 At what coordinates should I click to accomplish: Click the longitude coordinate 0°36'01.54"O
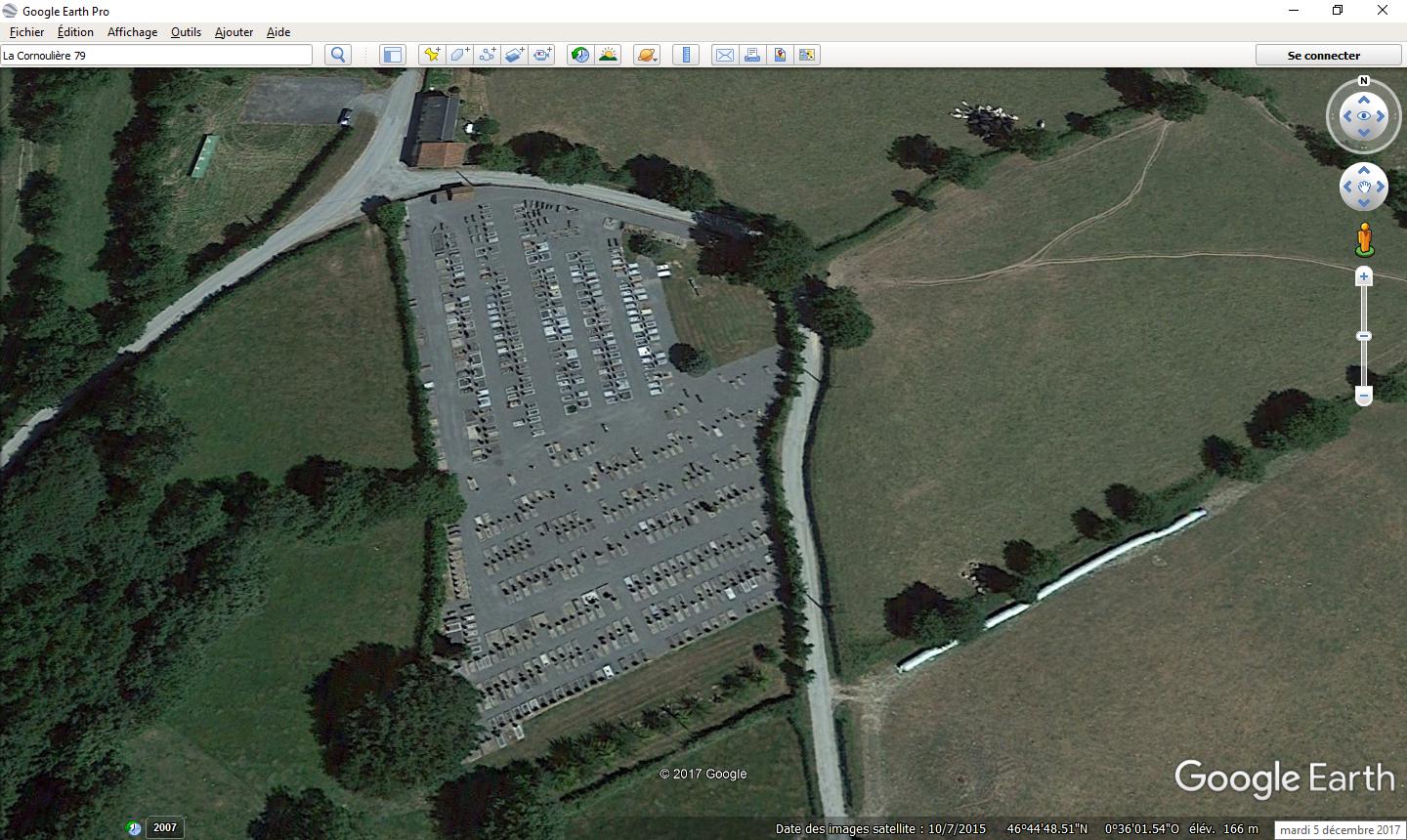(x=1141, y=829)
